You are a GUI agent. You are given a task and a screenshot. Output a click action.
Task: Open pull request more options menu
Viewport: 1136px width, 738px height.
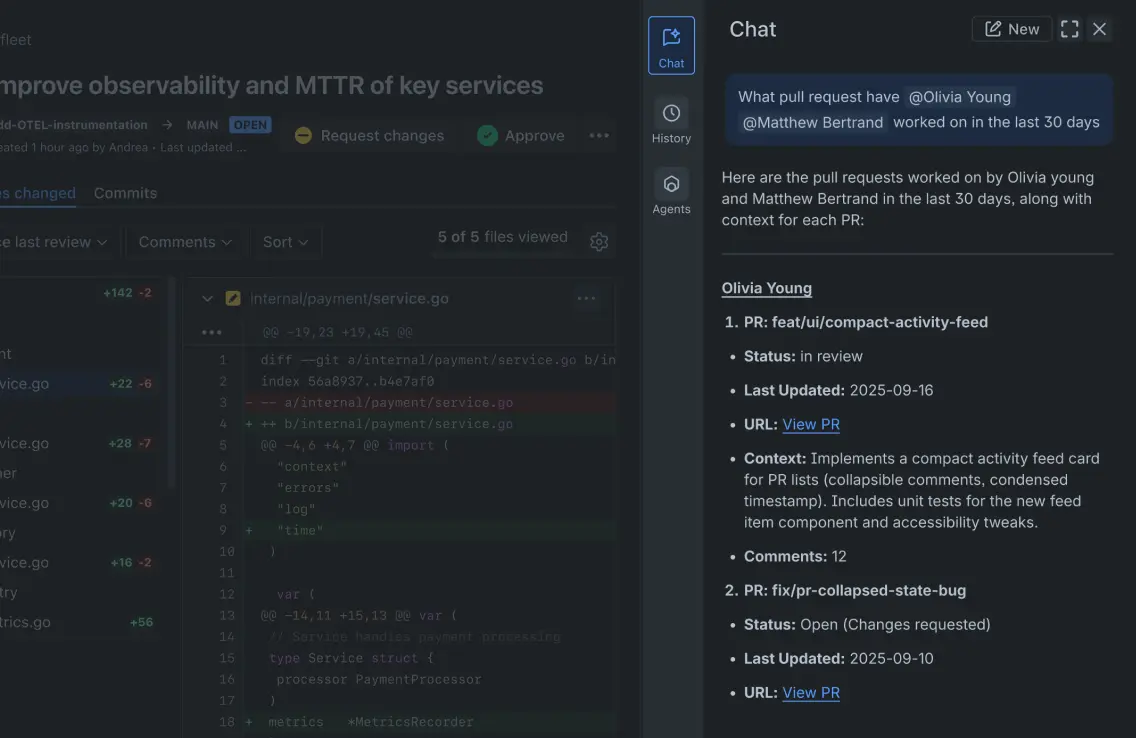(599, 136)
